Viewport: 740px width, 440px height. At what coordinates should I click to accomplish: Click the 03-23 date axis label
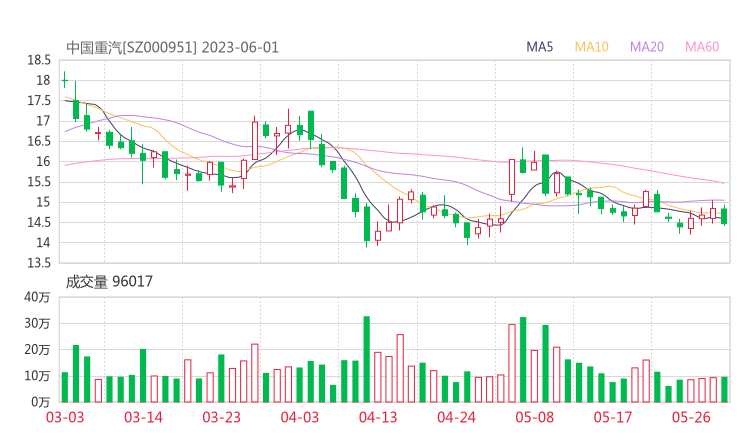221,417
